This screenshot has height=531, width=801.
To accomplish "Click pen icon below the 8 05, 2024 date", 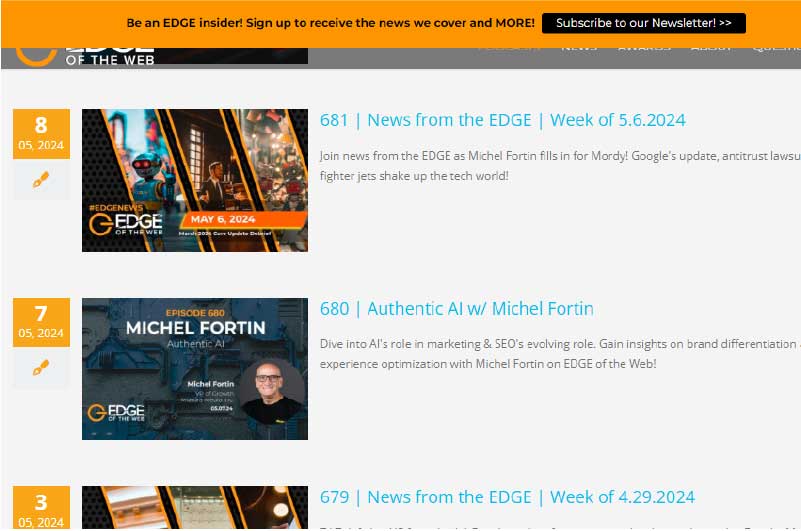I will [x=41, y=179].
